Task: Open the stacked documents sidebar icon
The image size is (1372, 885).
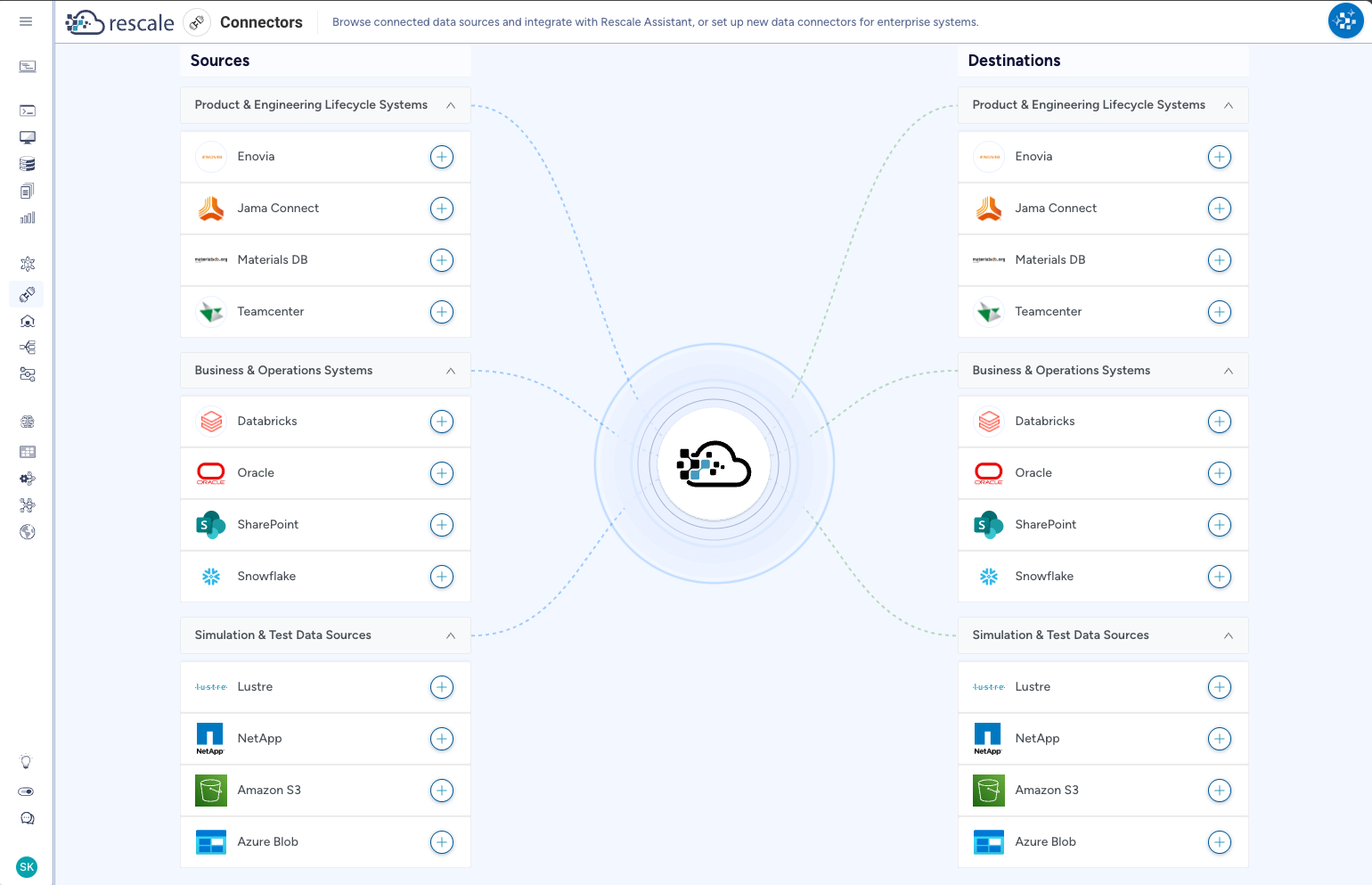Action: 28,191
